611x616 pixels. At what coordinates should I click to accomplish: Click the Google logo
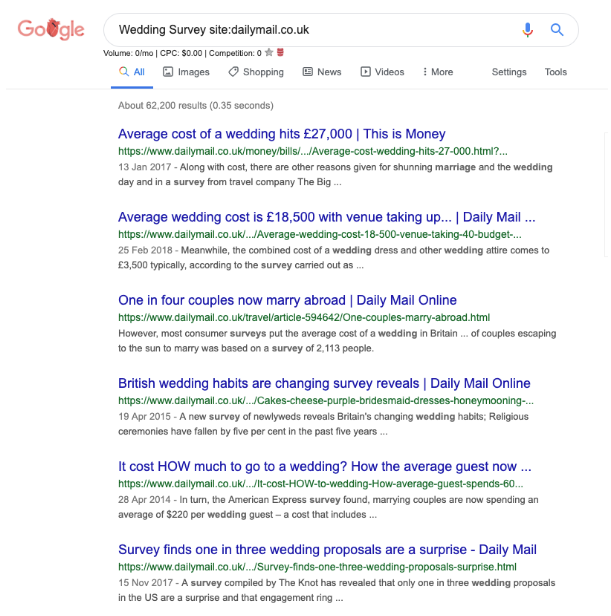(x=51, y=29)
